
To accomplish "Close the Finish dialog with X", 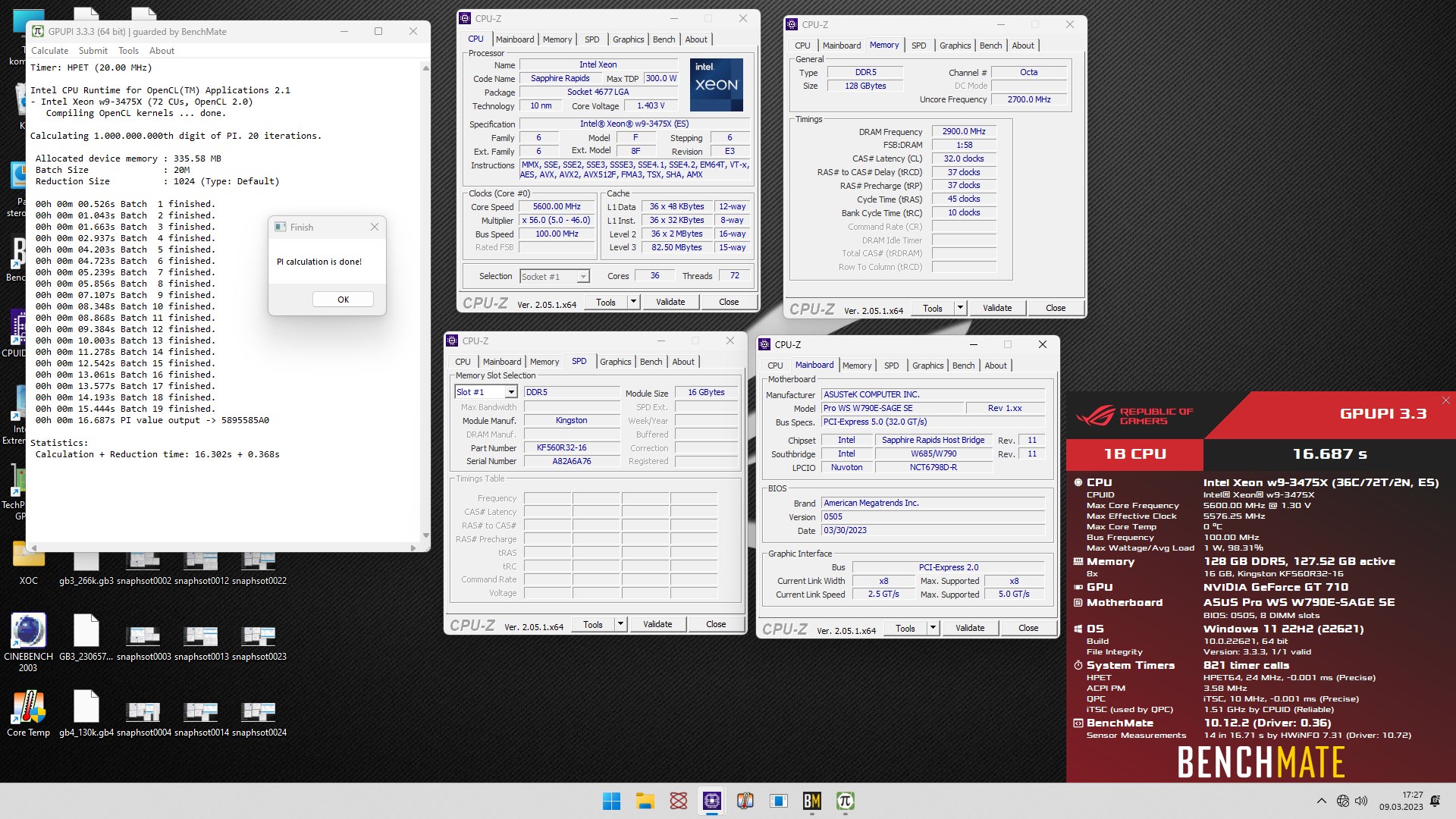I will click(374, 227).
